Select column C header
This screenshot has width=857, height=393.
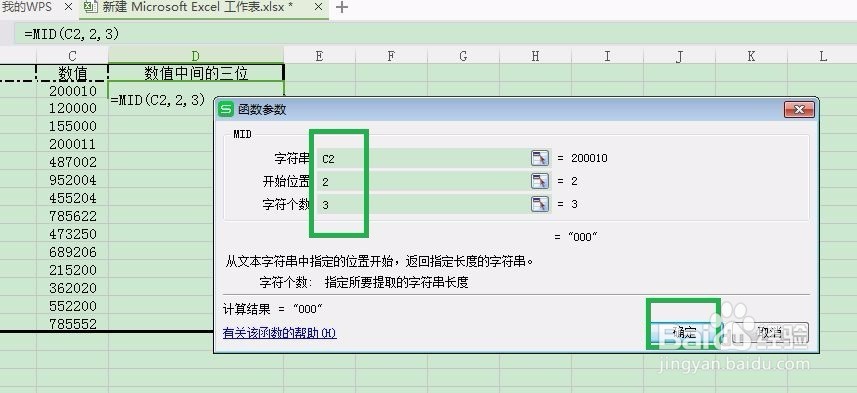(72, 55)
